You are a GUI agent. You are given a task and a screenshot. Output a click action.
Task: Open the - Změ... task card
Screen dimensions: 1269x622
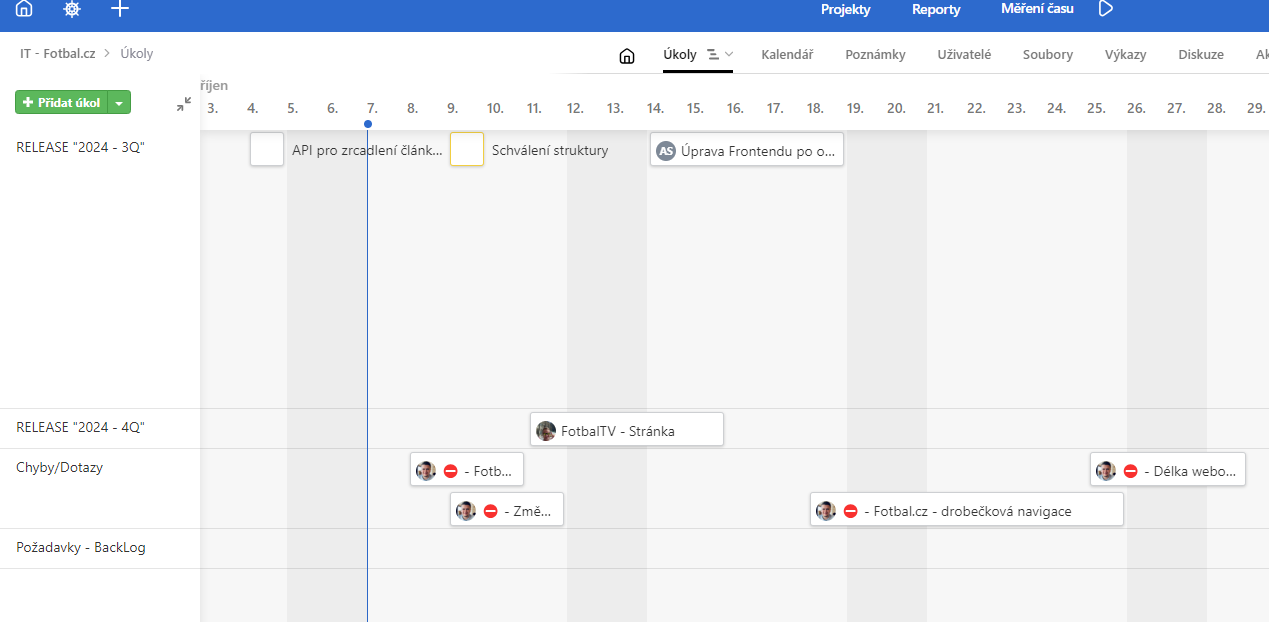click(507, 510)
